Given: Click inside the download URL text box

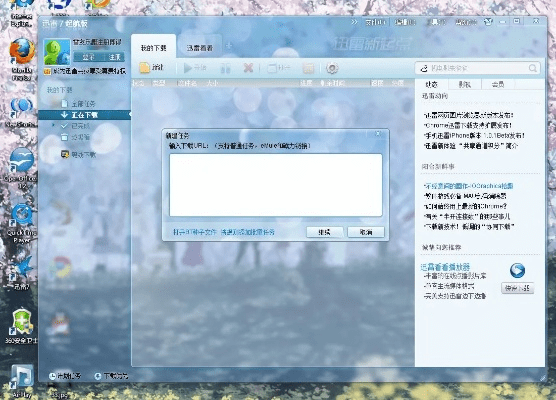Looking at the screenshot, I should 276,185.
